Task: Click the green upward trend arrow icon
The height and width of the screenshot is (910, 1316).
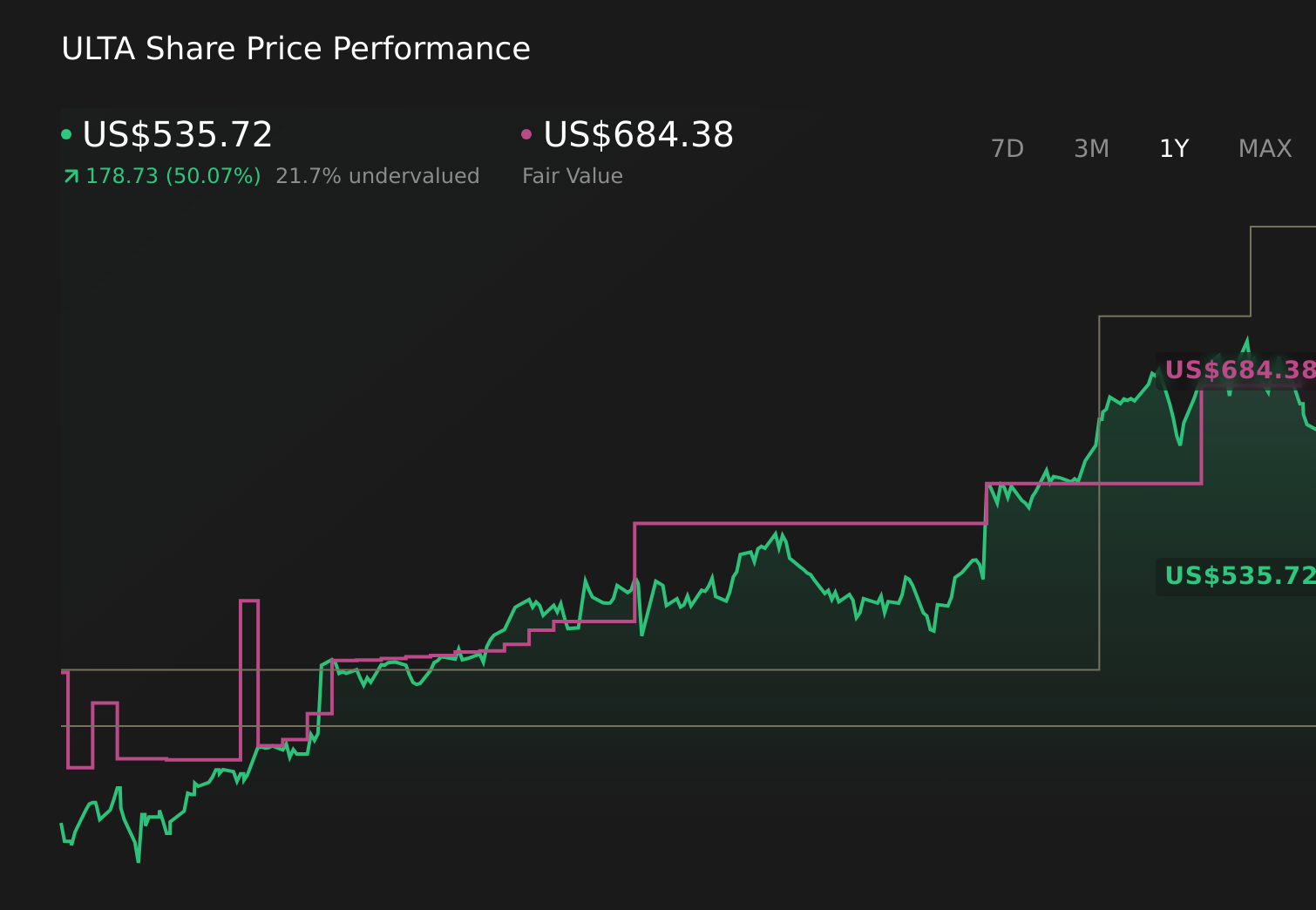Action: (x=71, y=175)
